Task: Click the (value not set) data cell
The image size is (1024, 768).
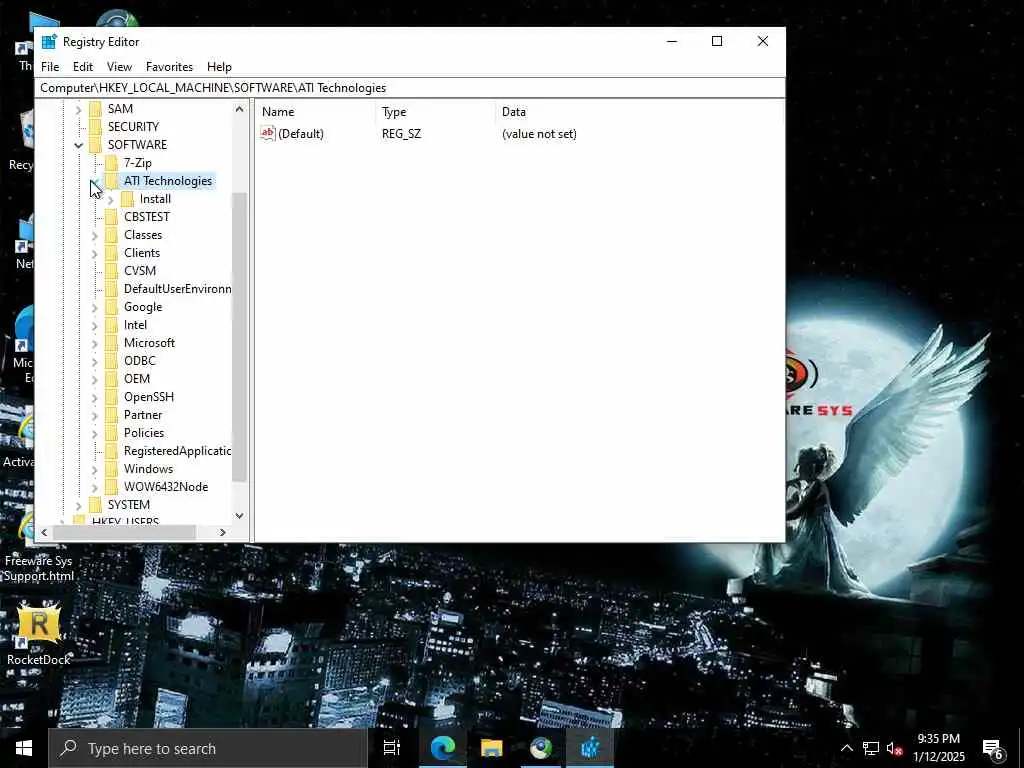Action: [x=539, y=134]
